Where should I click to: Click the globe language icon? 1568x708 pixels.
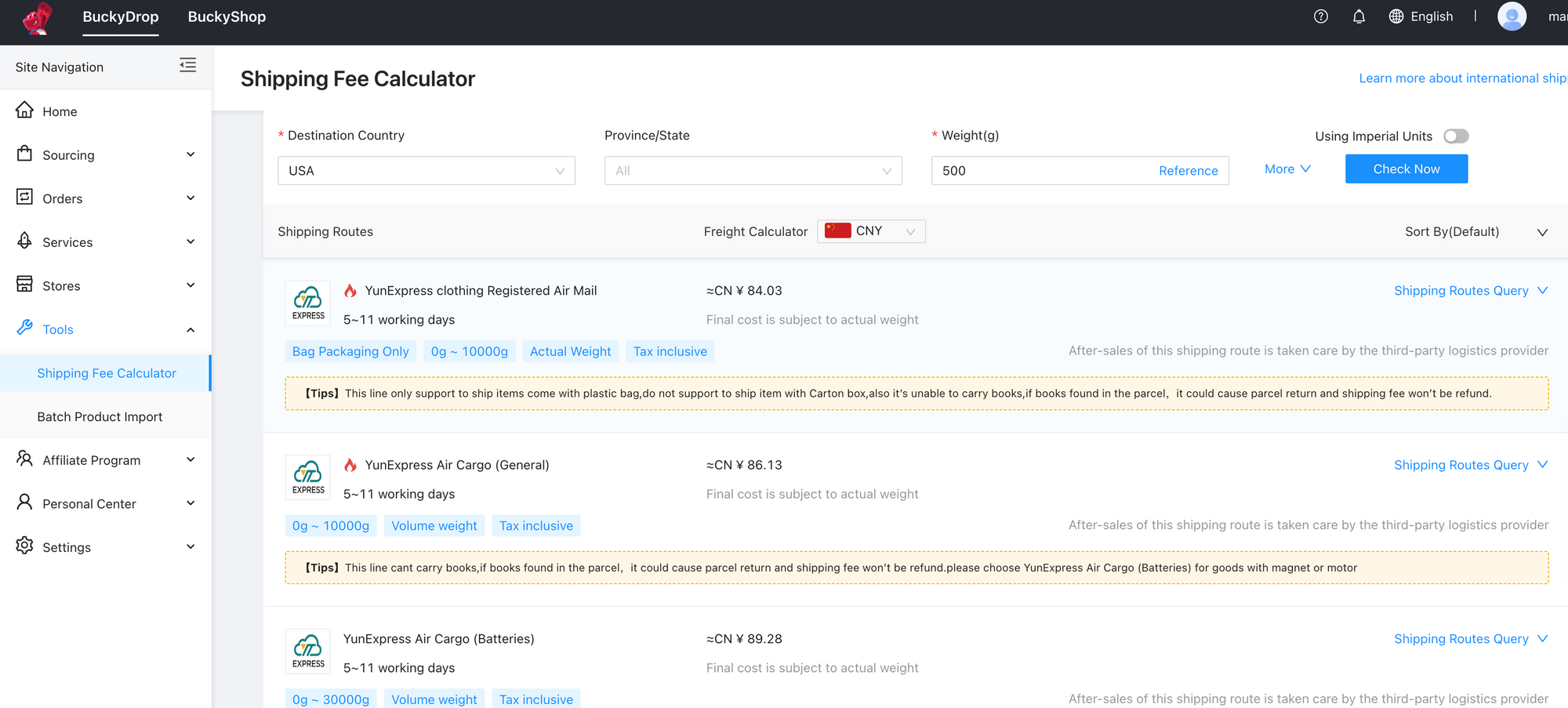click(1396, 16)
